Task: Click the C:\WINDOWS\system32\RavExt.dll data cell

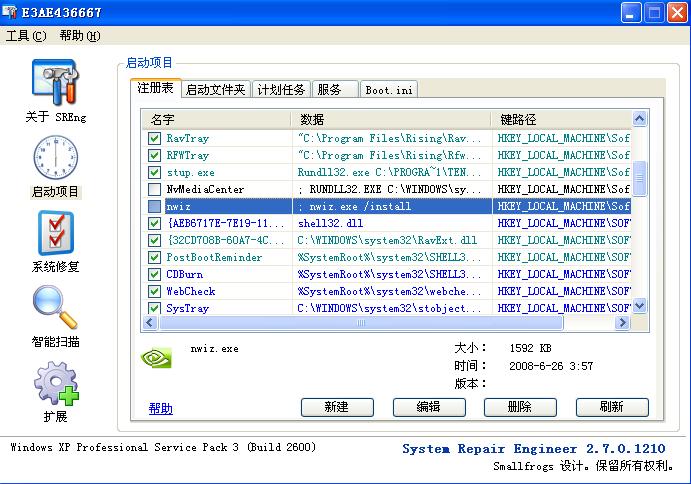Action: click(x=386, y=240)
